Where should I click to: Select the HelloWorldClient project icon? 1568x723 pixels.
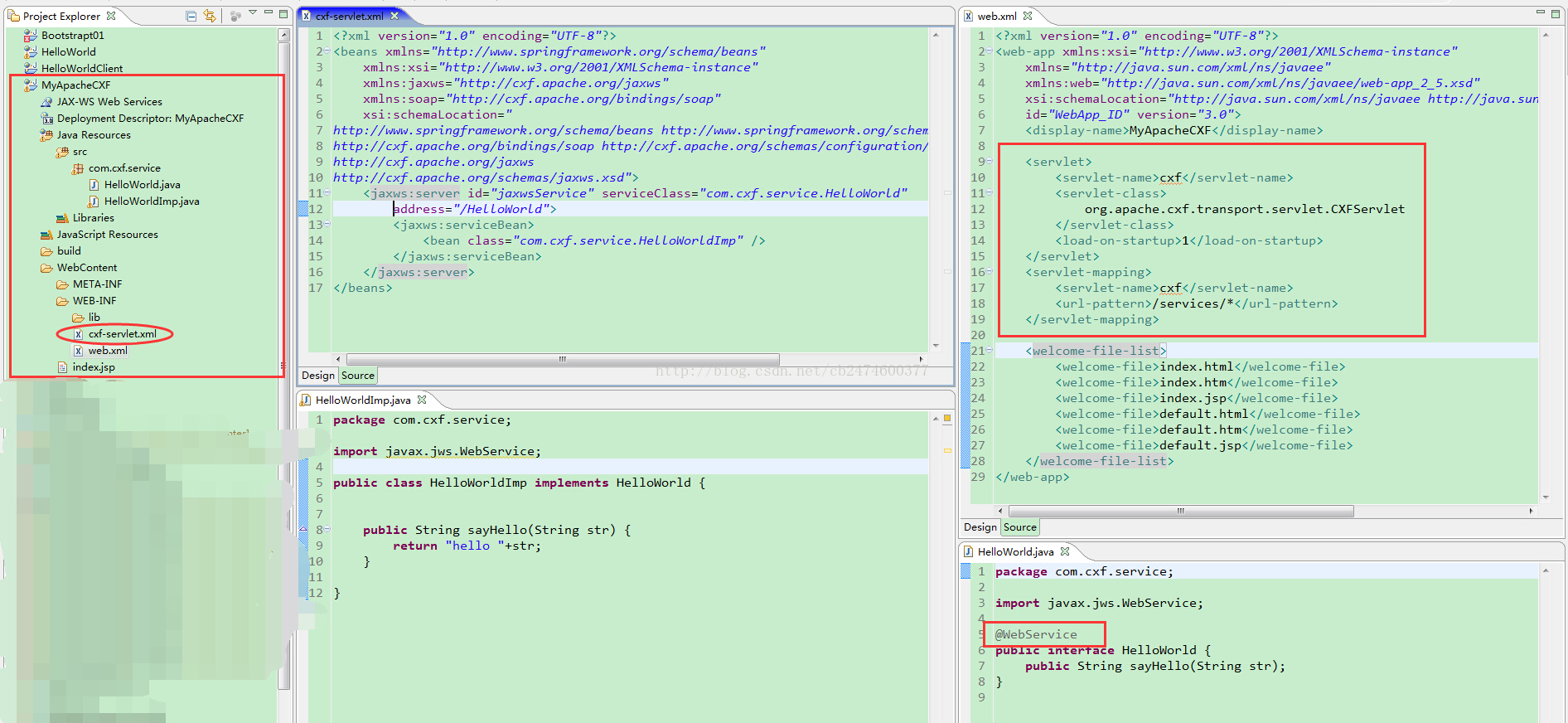click(x=31, y=69)
